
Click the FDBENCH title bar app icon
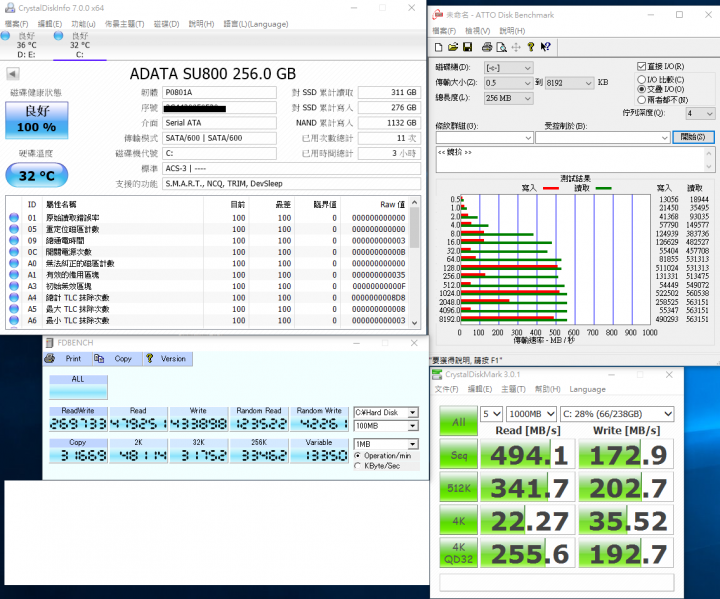[50, 342]
